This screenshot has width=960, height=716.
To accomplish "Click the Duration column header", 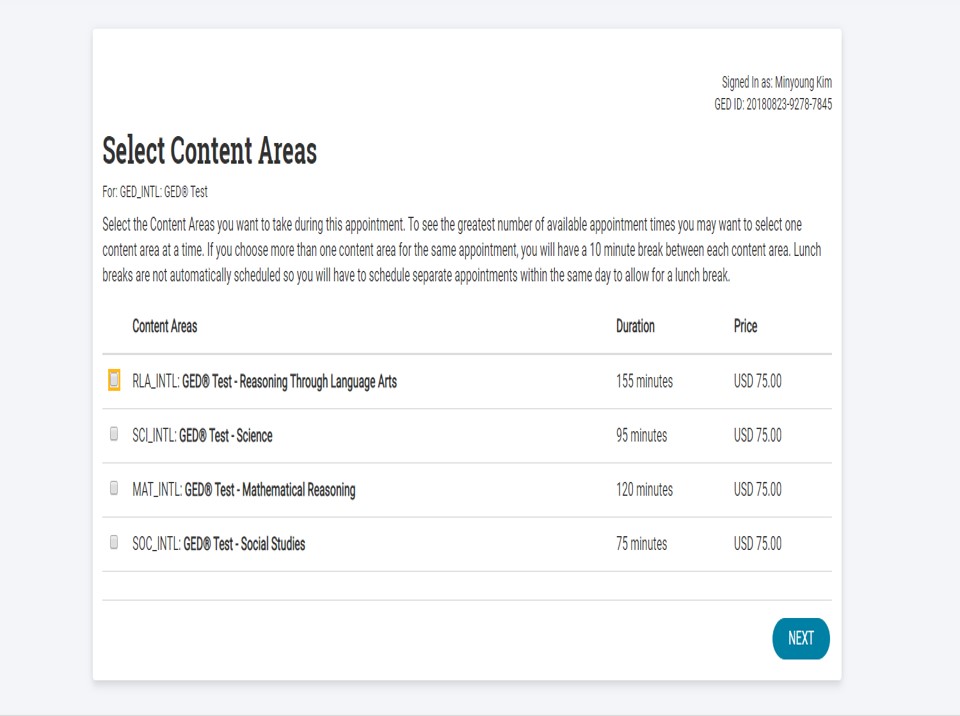I will pyautogui.click(x=635, y=326).
